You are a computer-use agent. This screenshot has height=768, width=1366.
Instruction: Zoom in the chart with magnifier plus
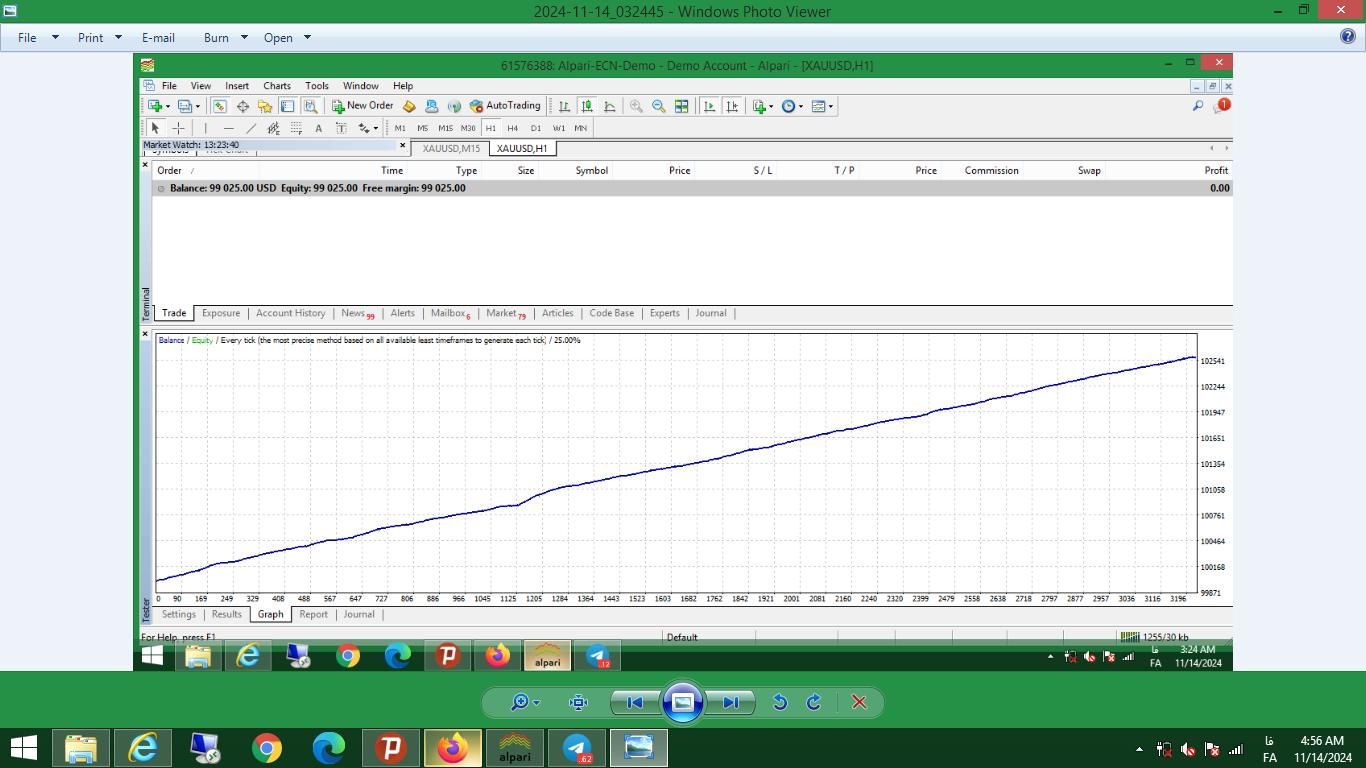(x=636, y=106)
